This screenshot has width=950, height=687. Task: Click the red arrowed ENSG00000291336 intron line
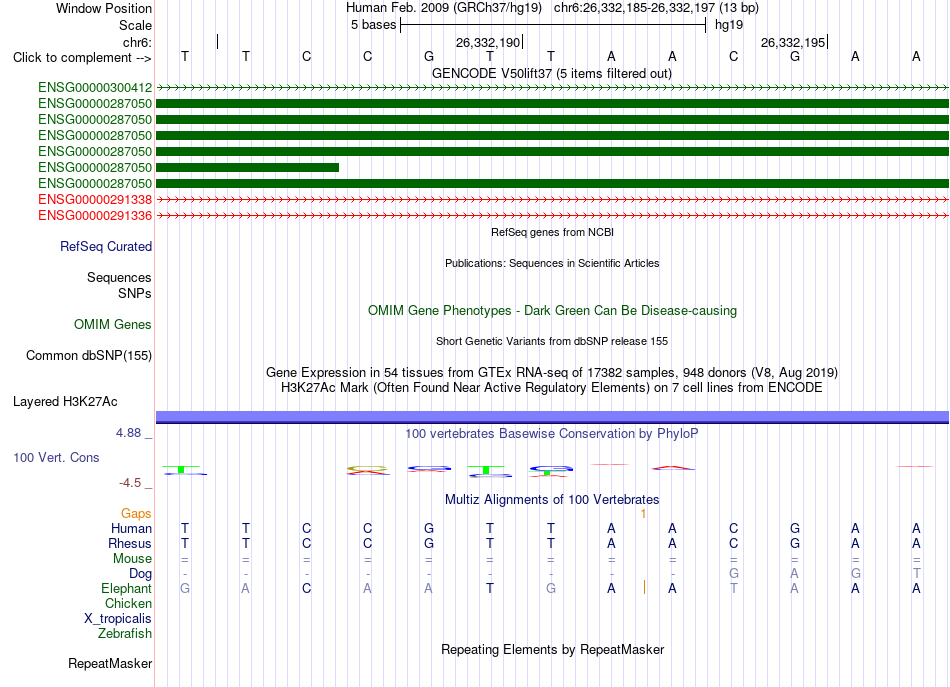pos(552,216)
